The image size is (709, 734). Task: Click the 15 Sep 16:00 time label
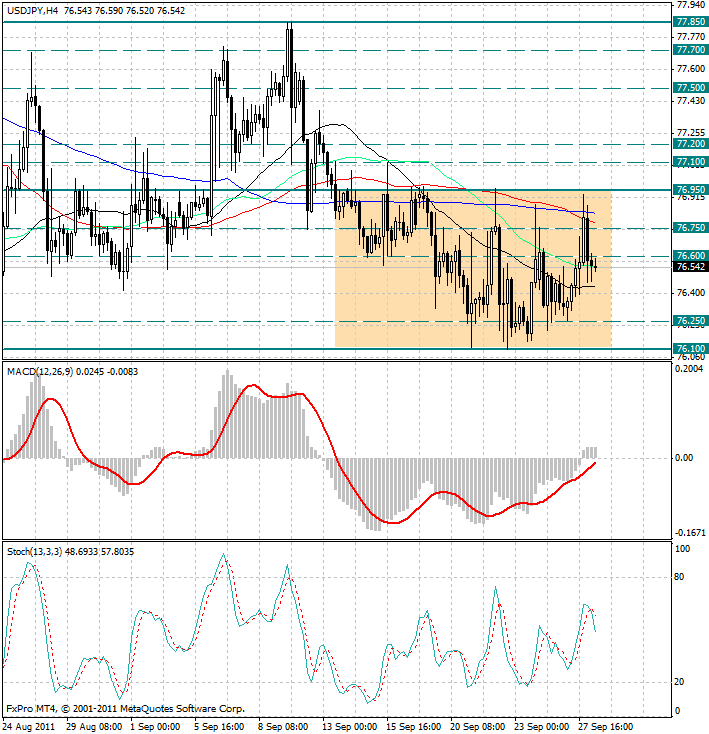click(x=414, y=727)
